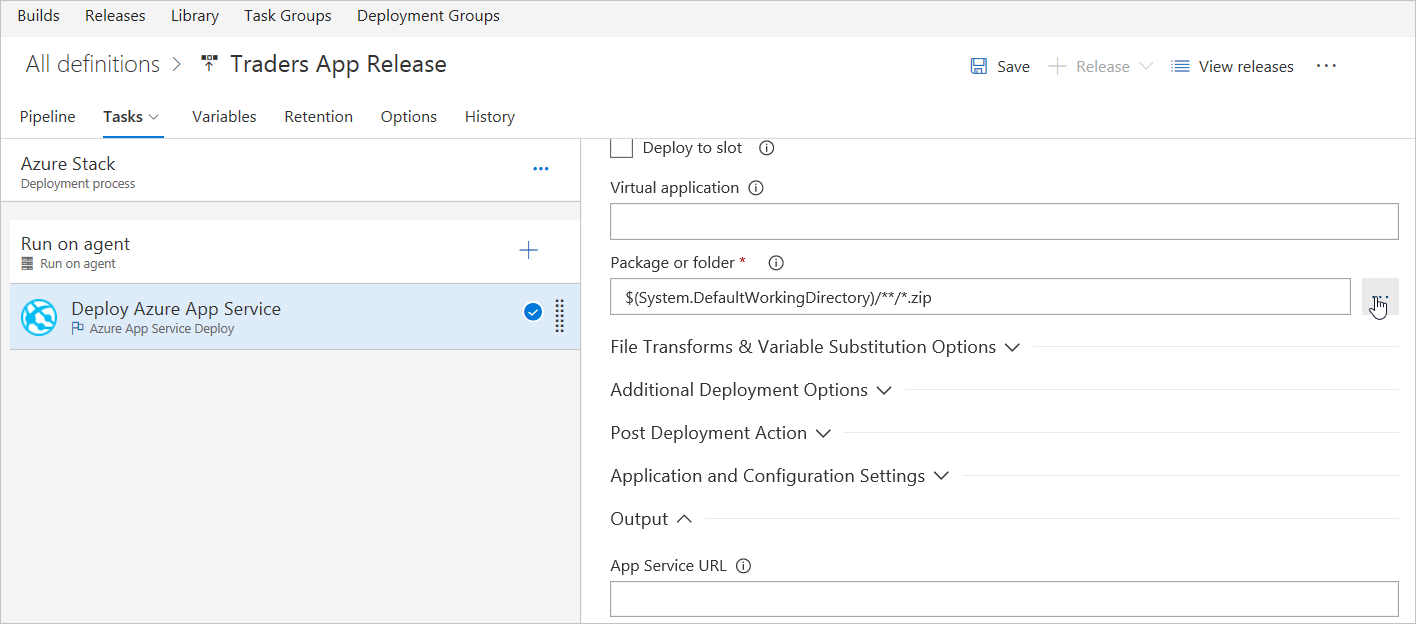
Task: Show info for App Service URL
Action: tap(743, 566)
